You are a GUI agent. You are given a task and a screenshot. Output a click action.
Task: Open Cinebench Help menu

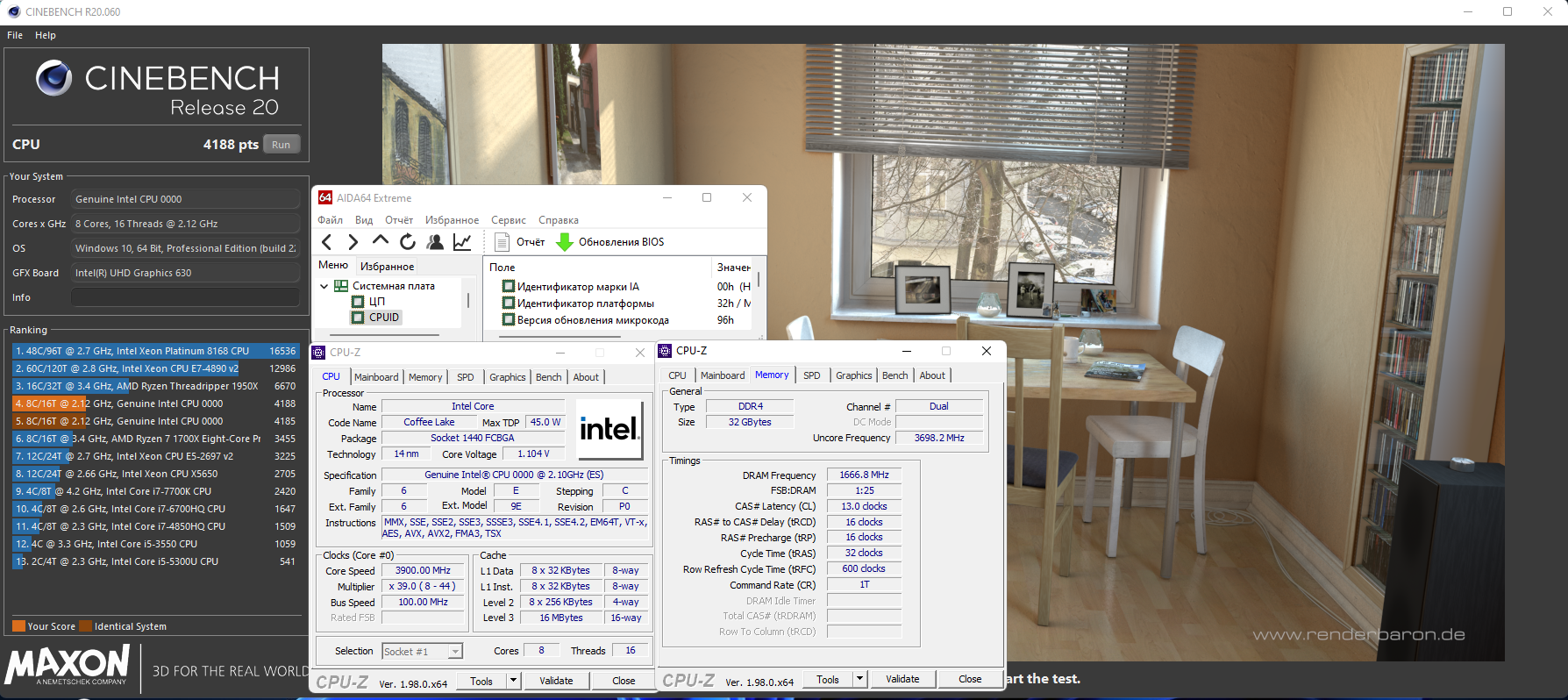46,35
